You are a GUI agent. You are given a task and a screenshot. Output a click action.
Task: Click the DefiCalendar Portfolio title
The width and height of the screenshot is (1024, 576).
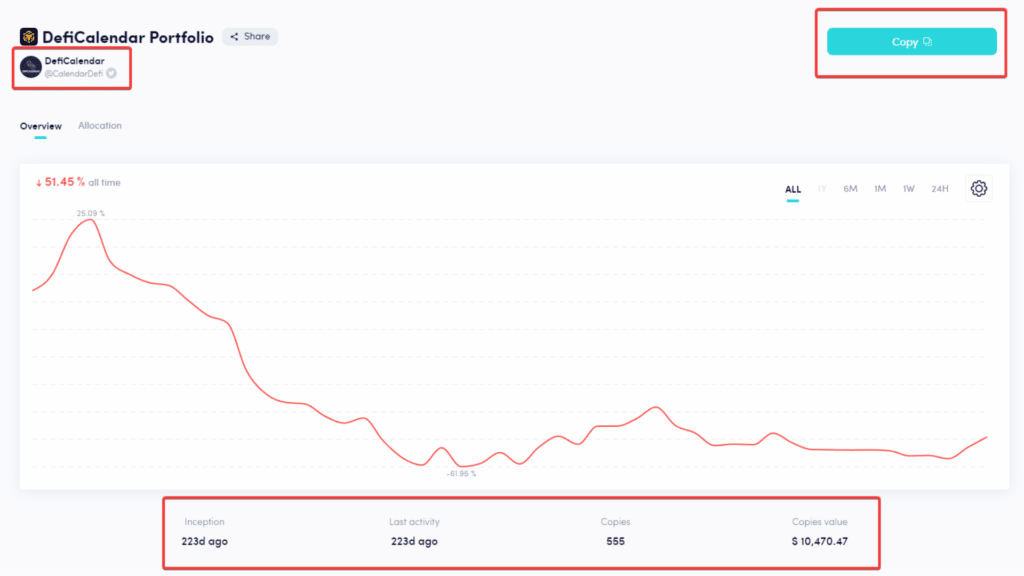pos(128,37)
